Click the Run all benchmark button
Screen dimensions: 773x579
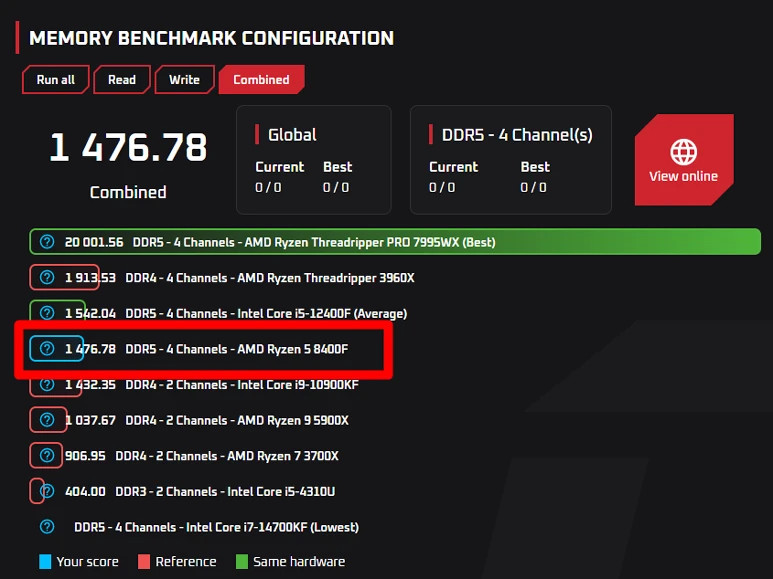[x=56, y=79]
